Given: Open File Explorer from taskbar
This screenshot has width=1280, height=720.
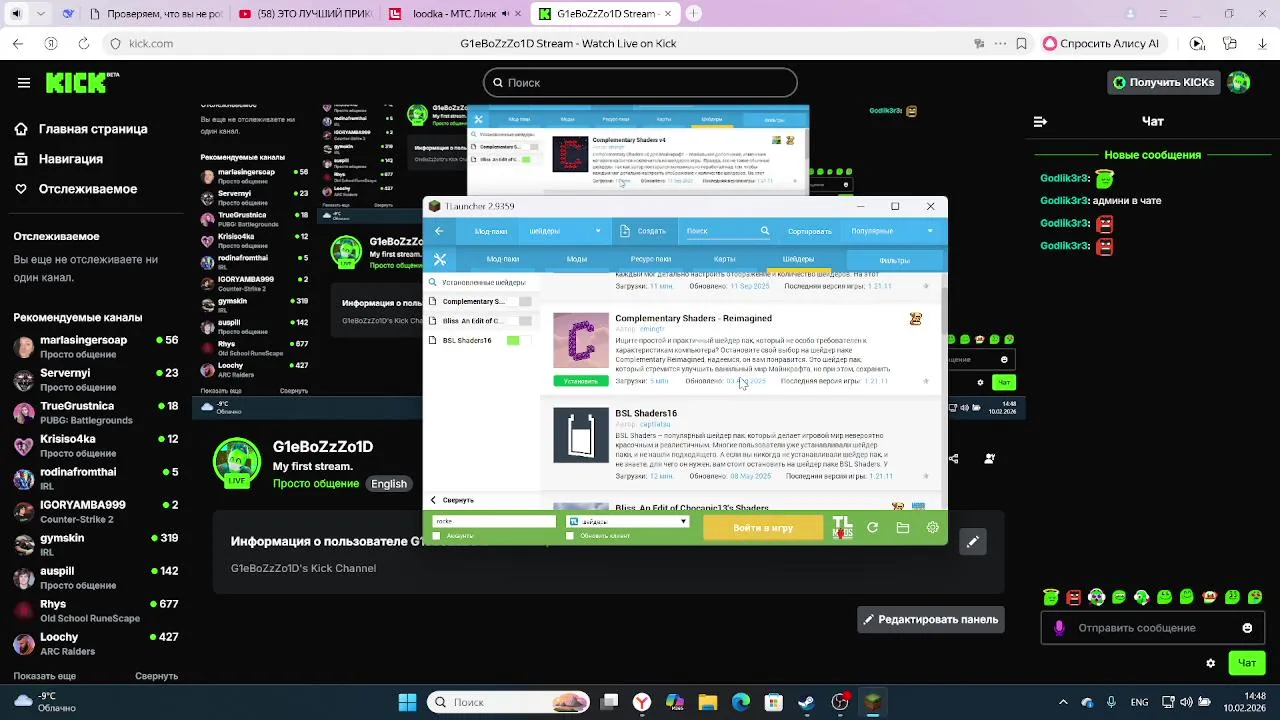Looking at the screenshot, I should [708, 702].
